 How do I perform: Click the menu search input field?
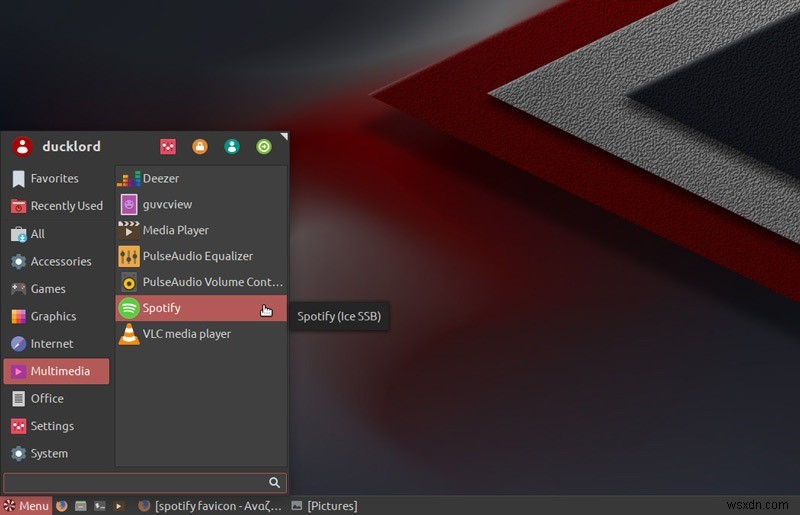click(145, 483)
